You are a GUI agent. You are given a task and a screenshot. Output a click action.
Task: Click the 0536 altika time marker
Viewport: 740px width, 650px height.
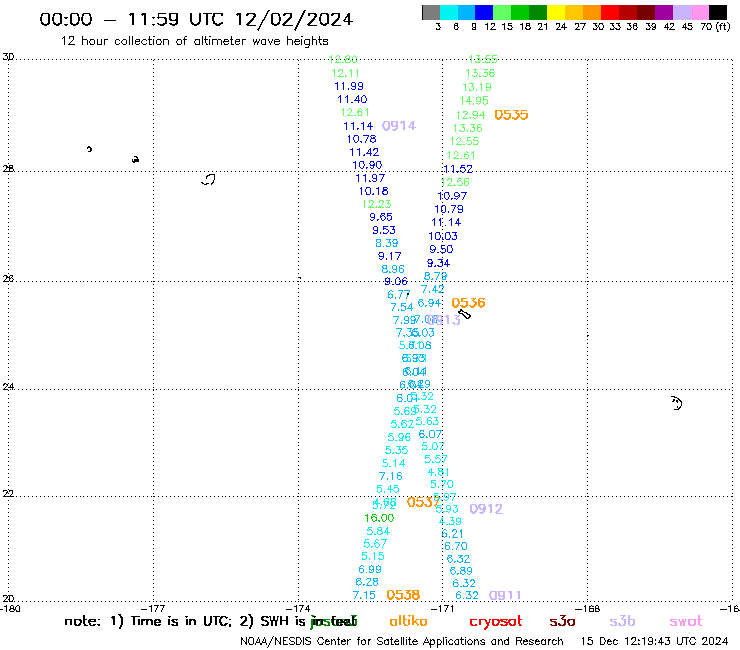point(468,303)
